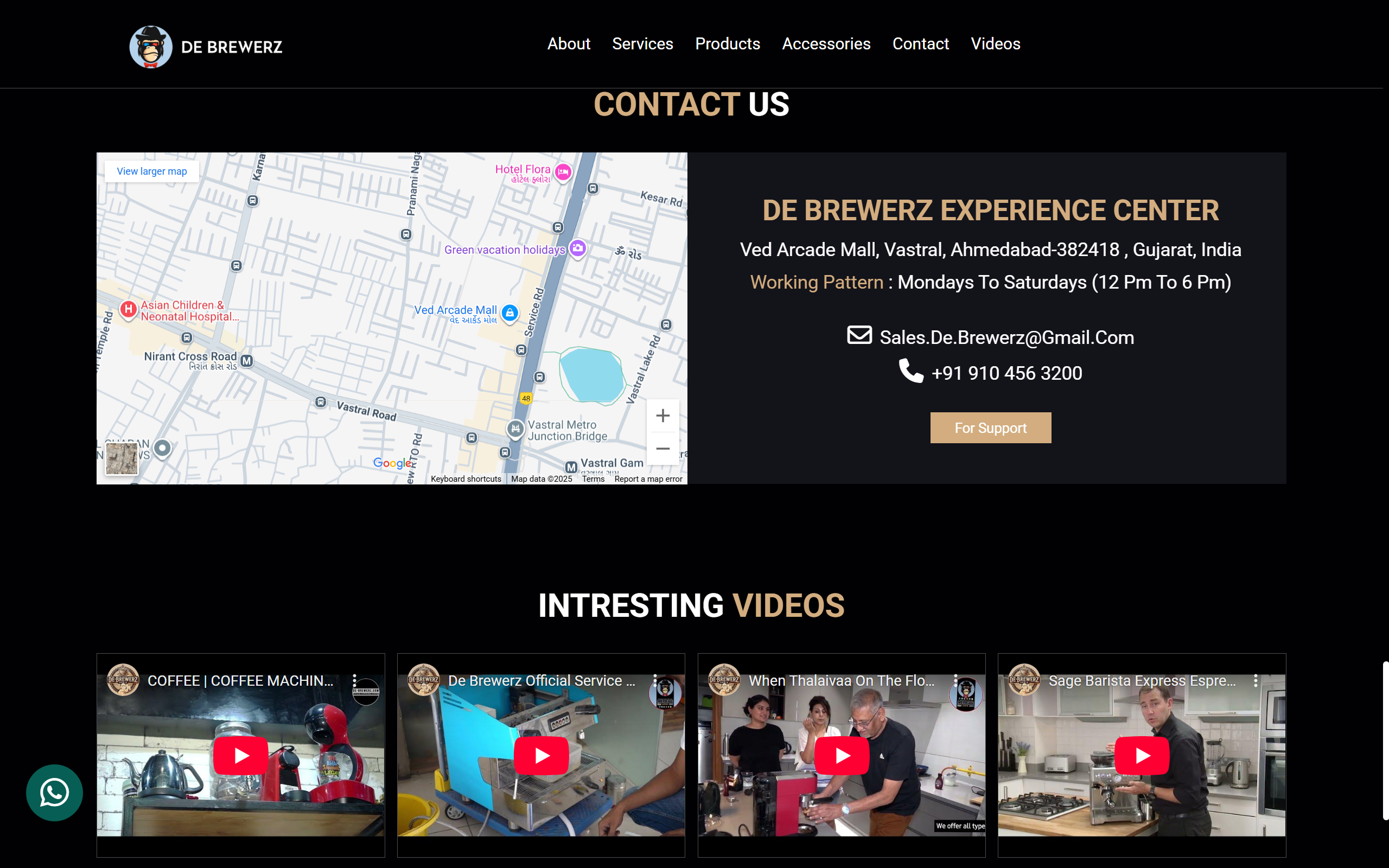
Task: Click the phone handset icon
Action: (911, 371)
